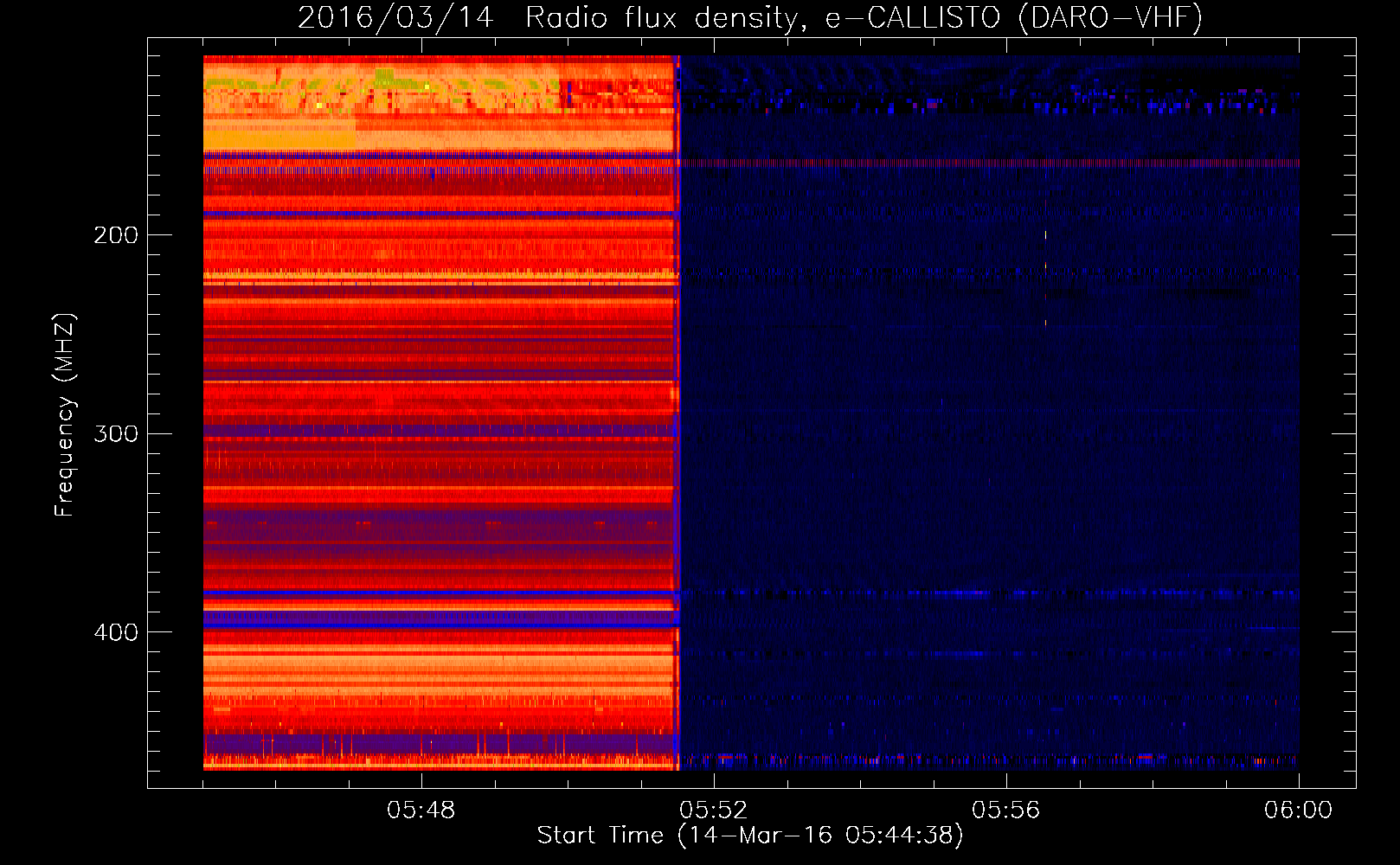The width and height of the screenshot is (1400, 865).
Task: Click the 300 MHz frequency tick label
Action: pyautogui.click(x=115, y=434)
